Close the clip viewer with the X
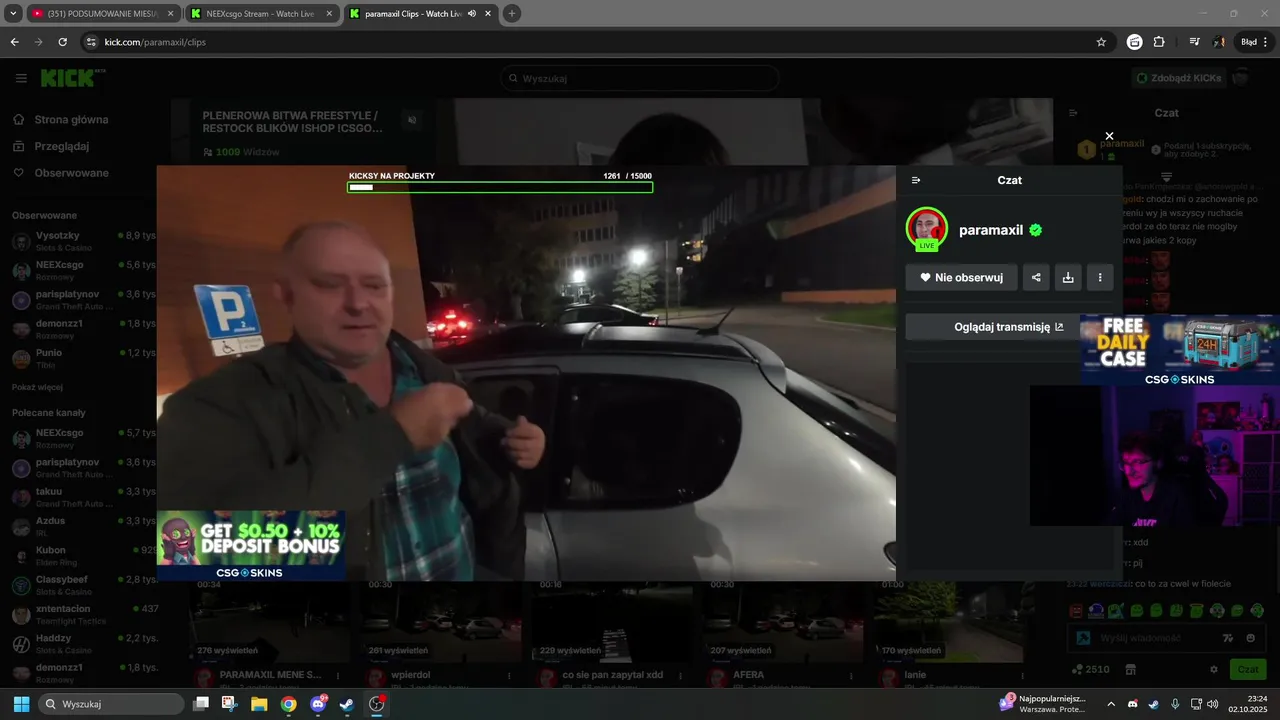The image size is (1280, 720). coord(1109,136)
